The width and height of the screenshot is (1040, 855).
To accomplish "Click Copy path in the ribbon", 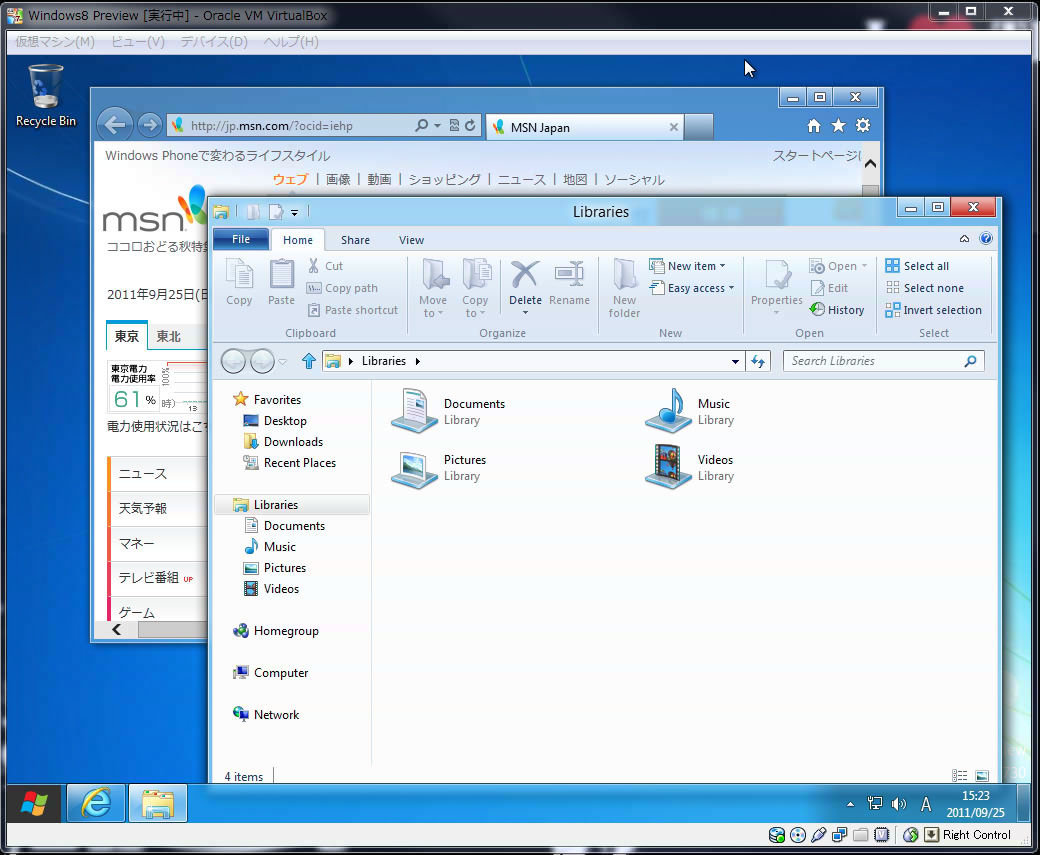I will click(342, 288).
